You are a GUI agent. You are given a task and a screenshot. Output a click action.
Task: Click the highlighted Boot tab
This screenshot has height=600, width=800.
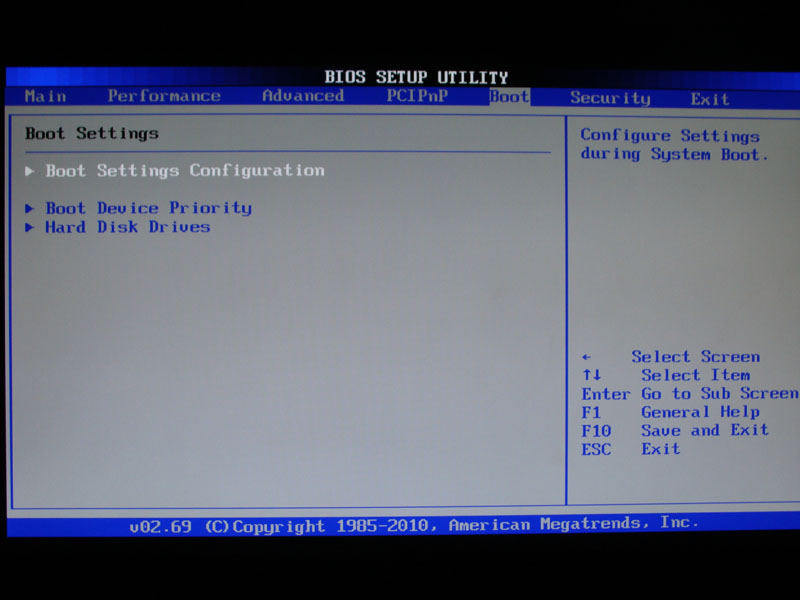click(x=509, y=96)
